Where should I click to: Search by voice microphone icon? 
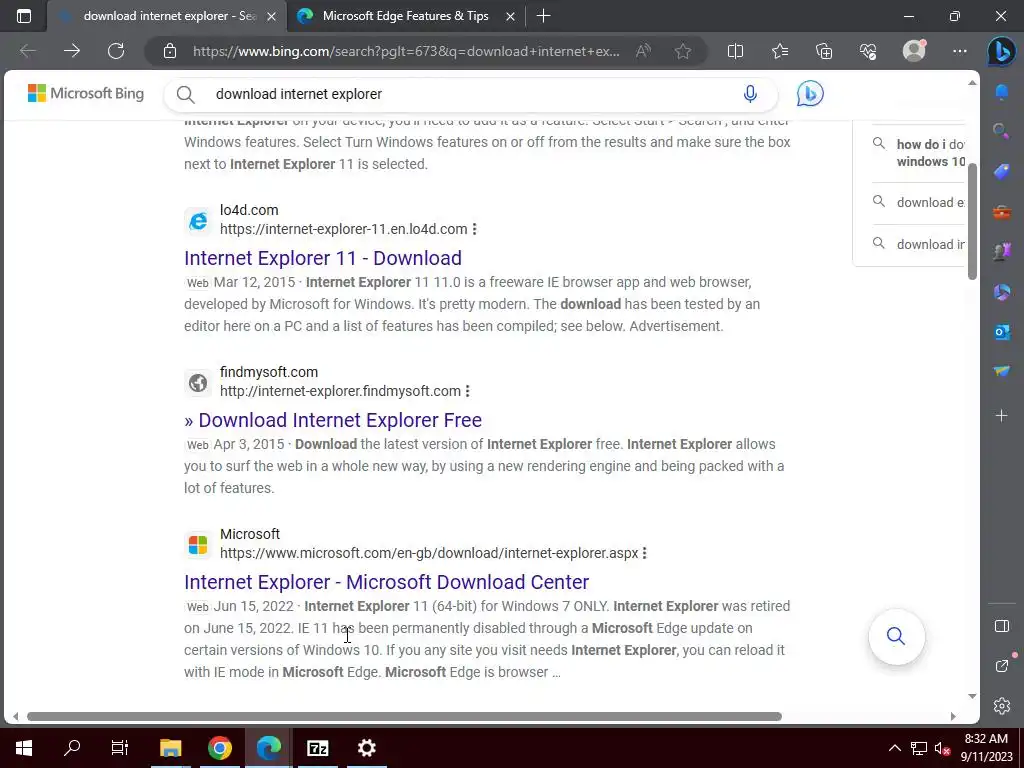point(750,94)
